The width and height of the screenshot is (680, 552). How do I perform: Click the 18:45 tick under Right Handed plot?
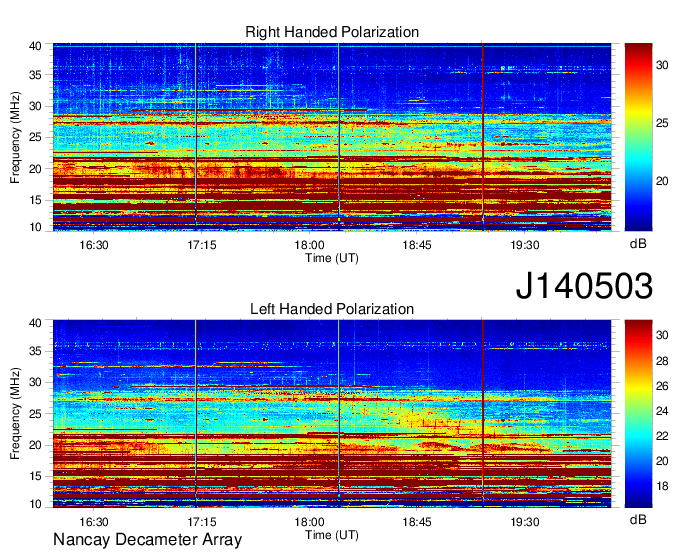pos(417,245)
